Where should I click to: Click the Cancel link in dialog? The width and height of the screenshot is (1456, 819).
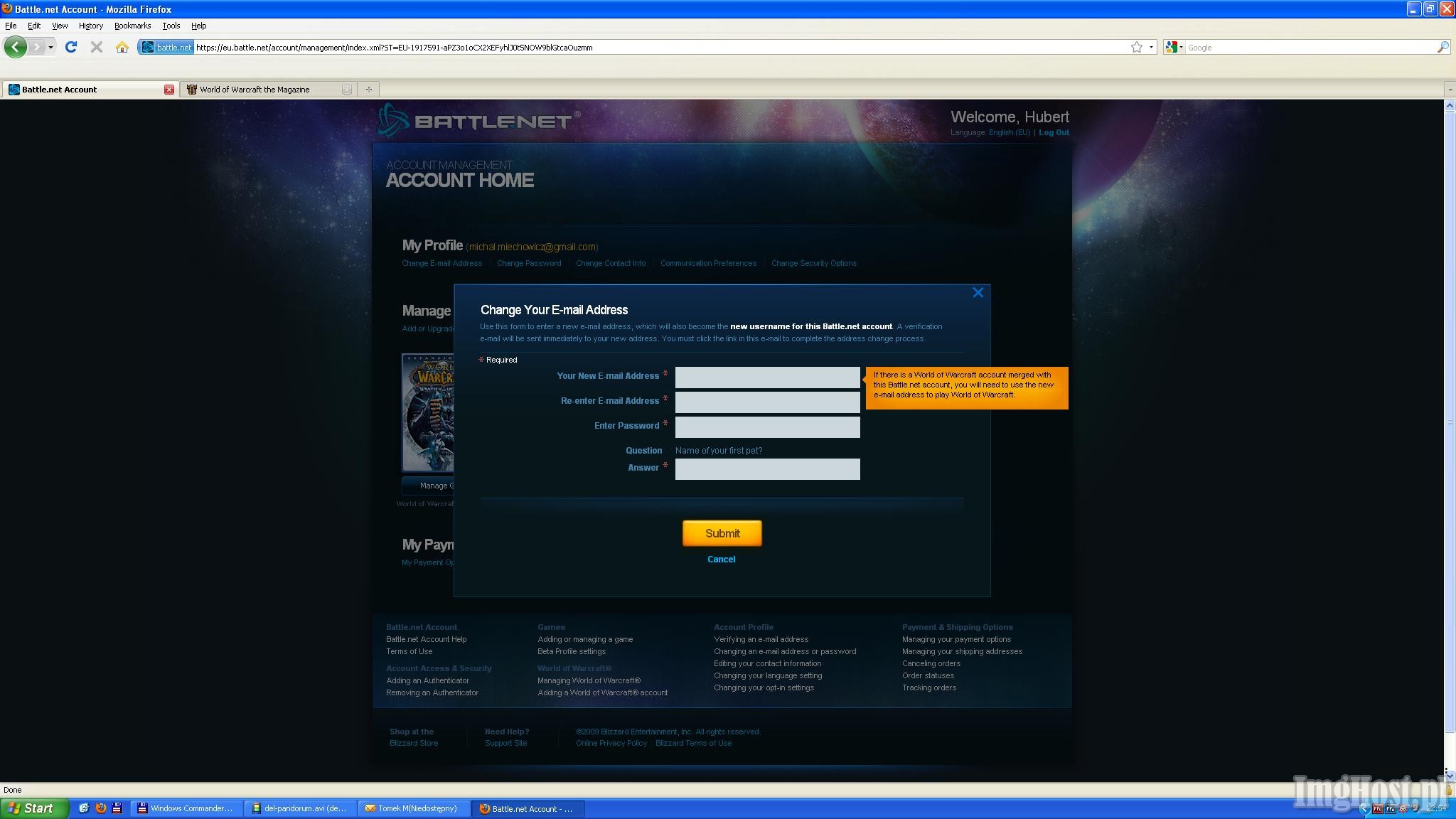(x=721, y=559)
